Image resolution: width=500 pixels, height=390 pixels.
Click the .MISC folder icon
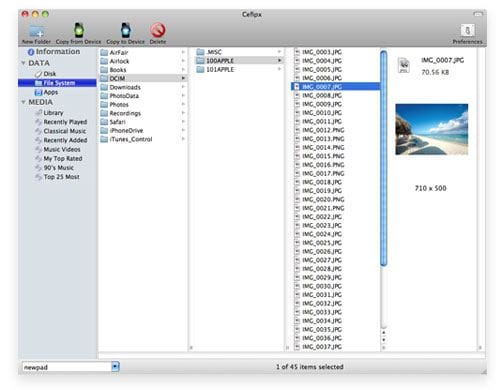pyautogui.click(x=200, y=52)
